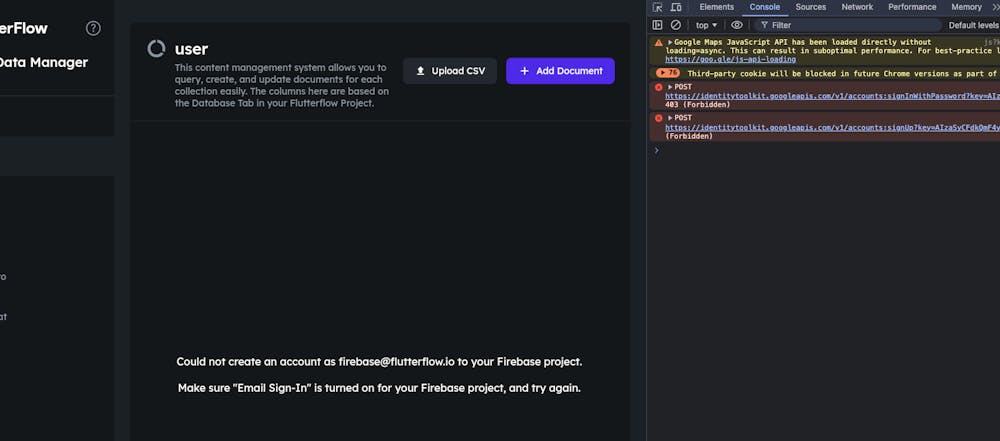Screen dimensions: 1000x441
Task: Toggle the device toolbar icon
Action: pyautogui.click(x=674, y=7)
